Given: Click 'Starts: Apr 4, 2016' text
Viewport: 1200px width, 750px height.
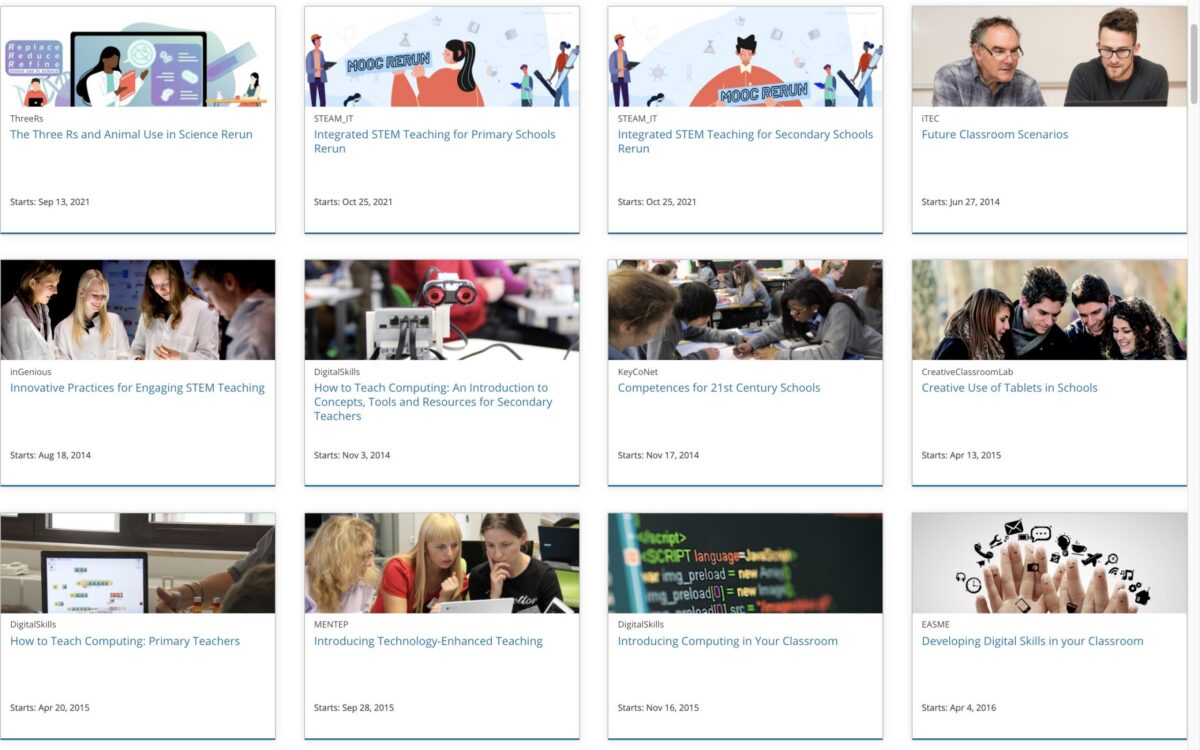Looking at the screenshot, I should (959, 708).
